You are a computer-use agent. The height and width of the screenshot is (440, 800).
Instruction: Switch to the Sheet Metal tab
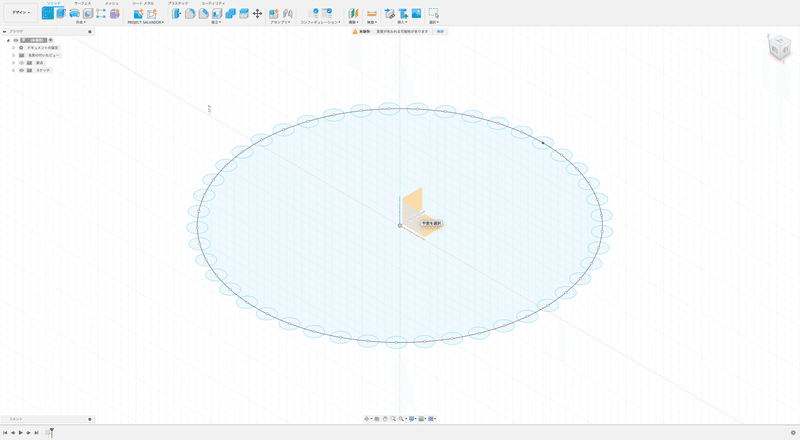[x=143, y=3]
